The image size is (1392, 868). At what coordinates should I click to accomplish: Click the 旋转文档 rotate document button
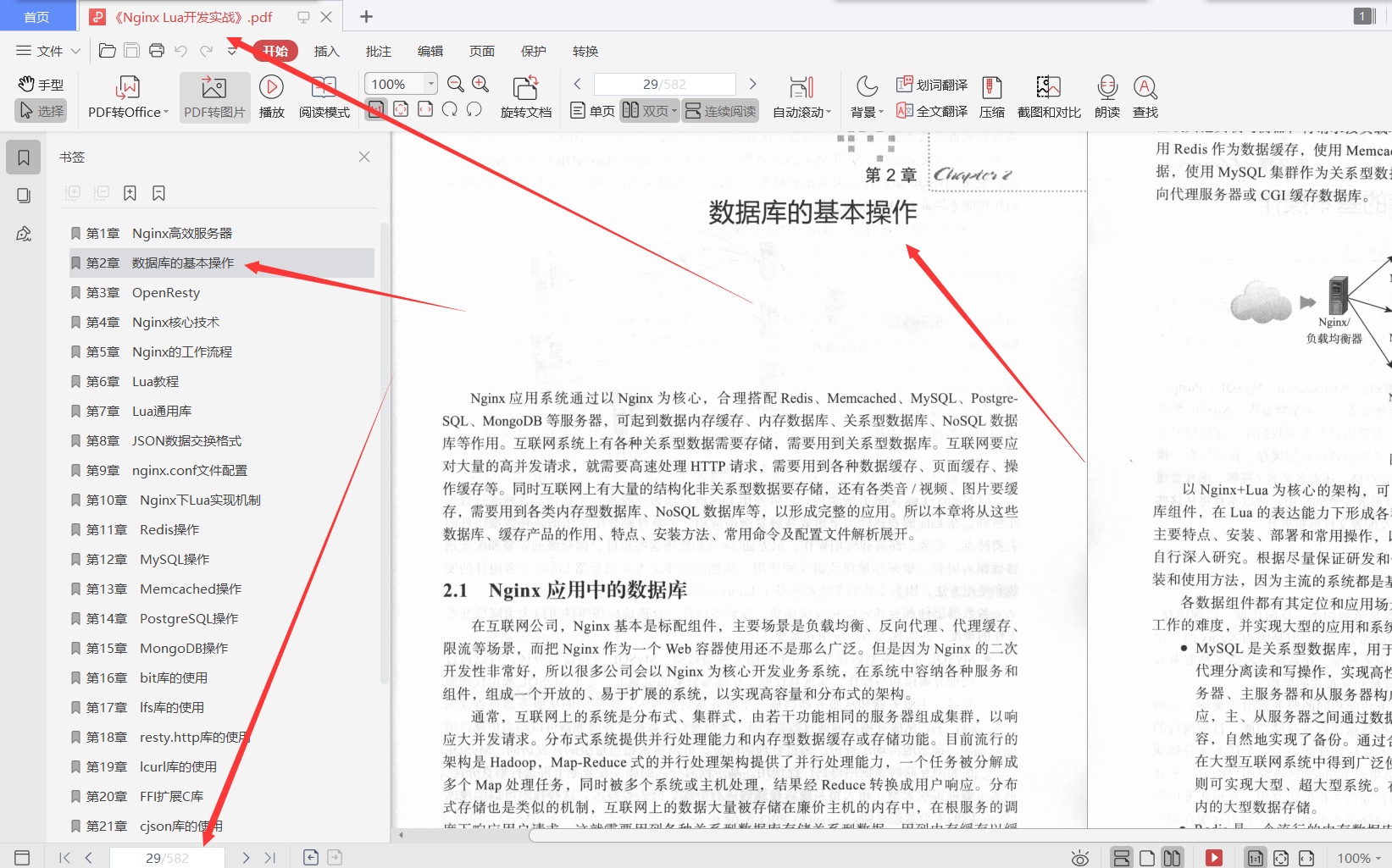tap(525, 96)
